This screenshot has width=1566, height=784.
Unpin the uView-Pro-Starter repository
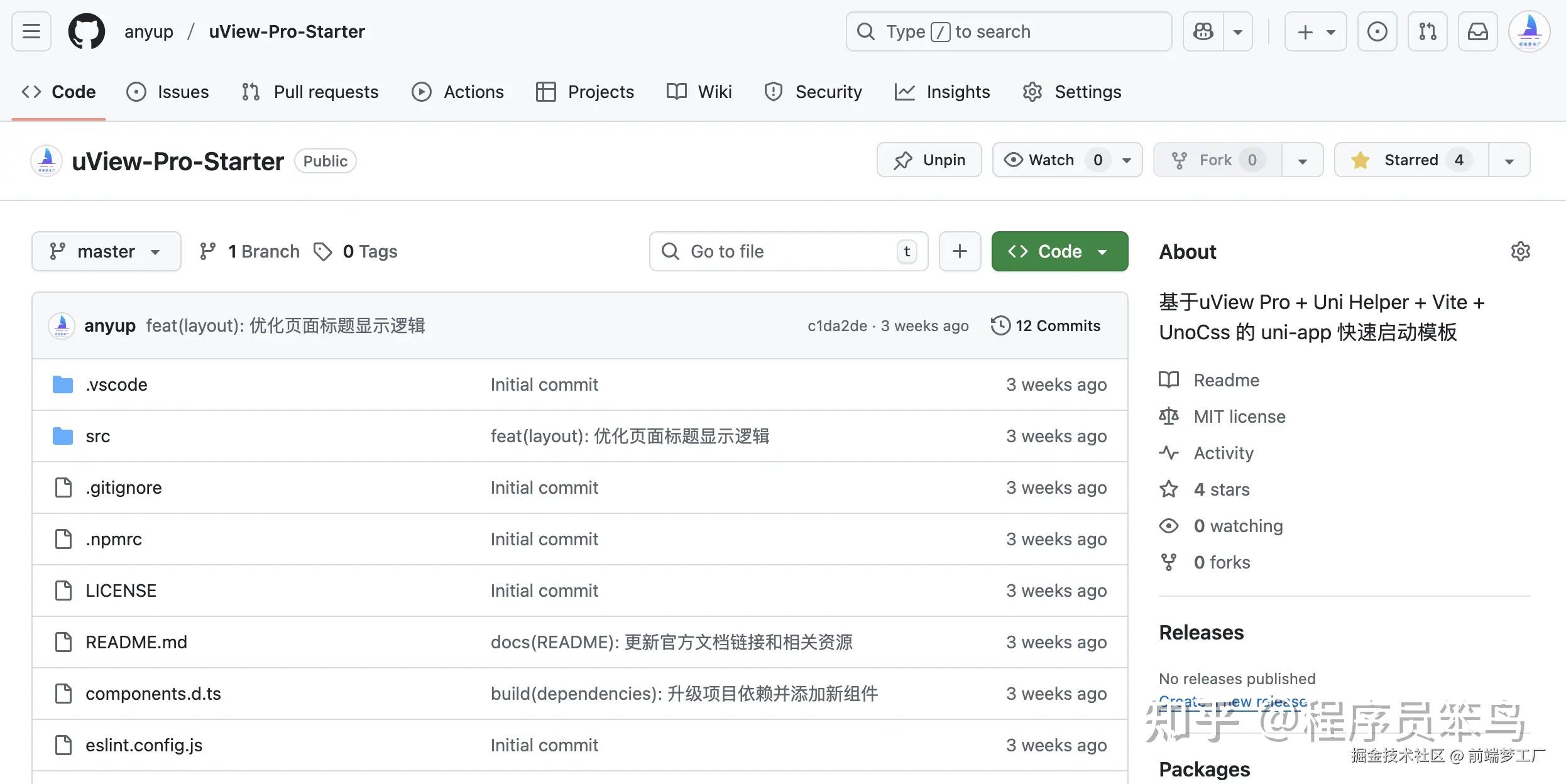coord(929,160)
